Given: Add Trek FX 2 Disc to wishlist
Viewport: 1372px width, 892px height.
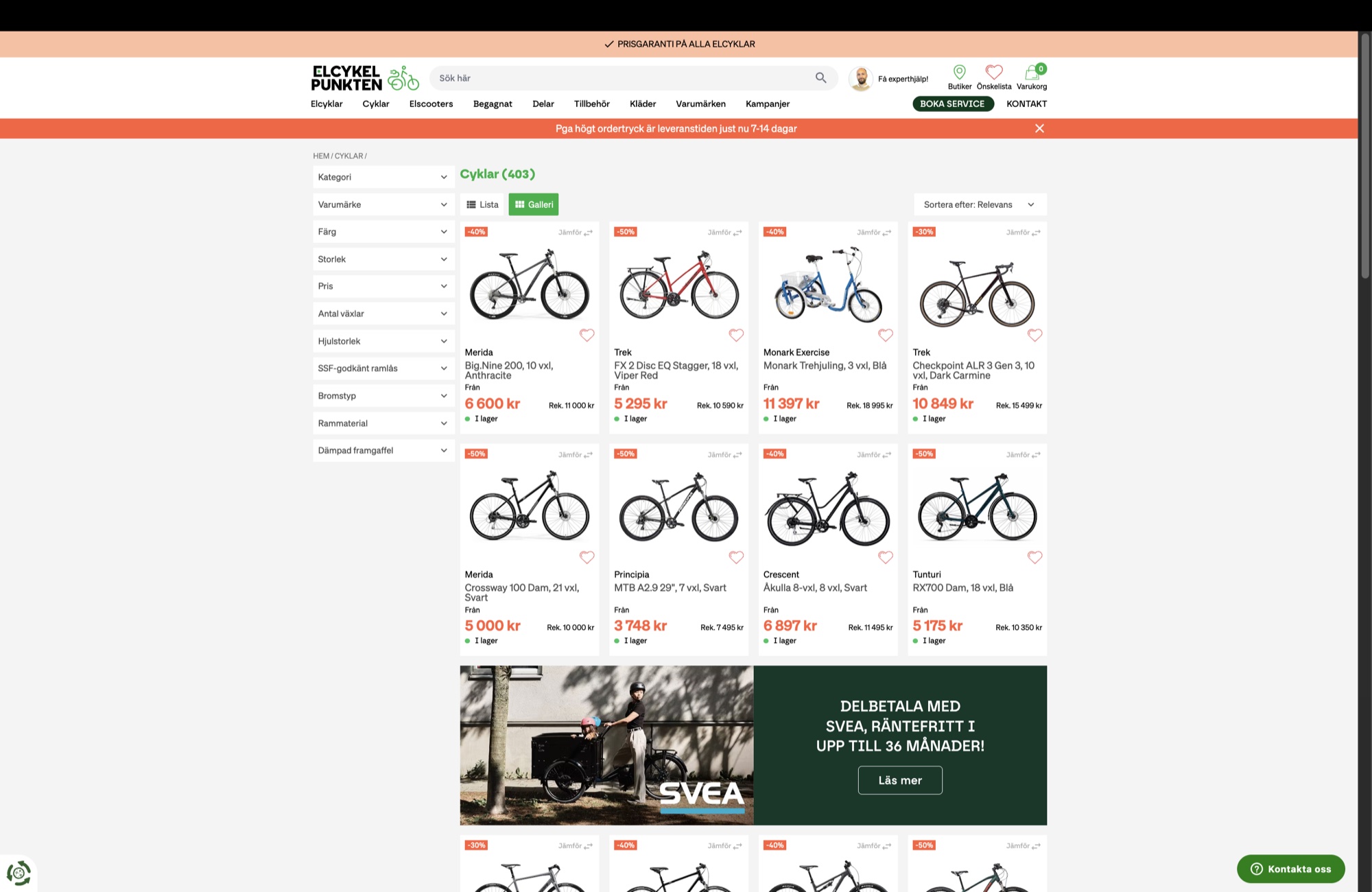Looking at the screenshot, I should [736, 335].
